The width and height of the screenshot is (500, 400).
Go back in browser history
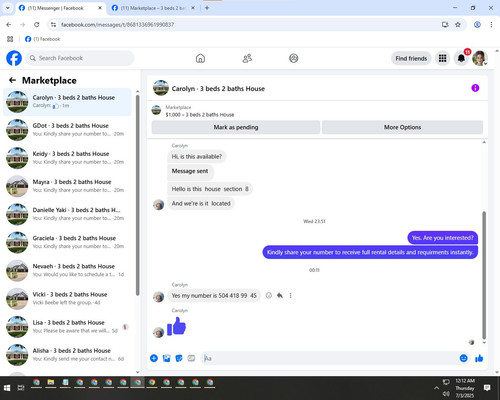pos(9,25)
